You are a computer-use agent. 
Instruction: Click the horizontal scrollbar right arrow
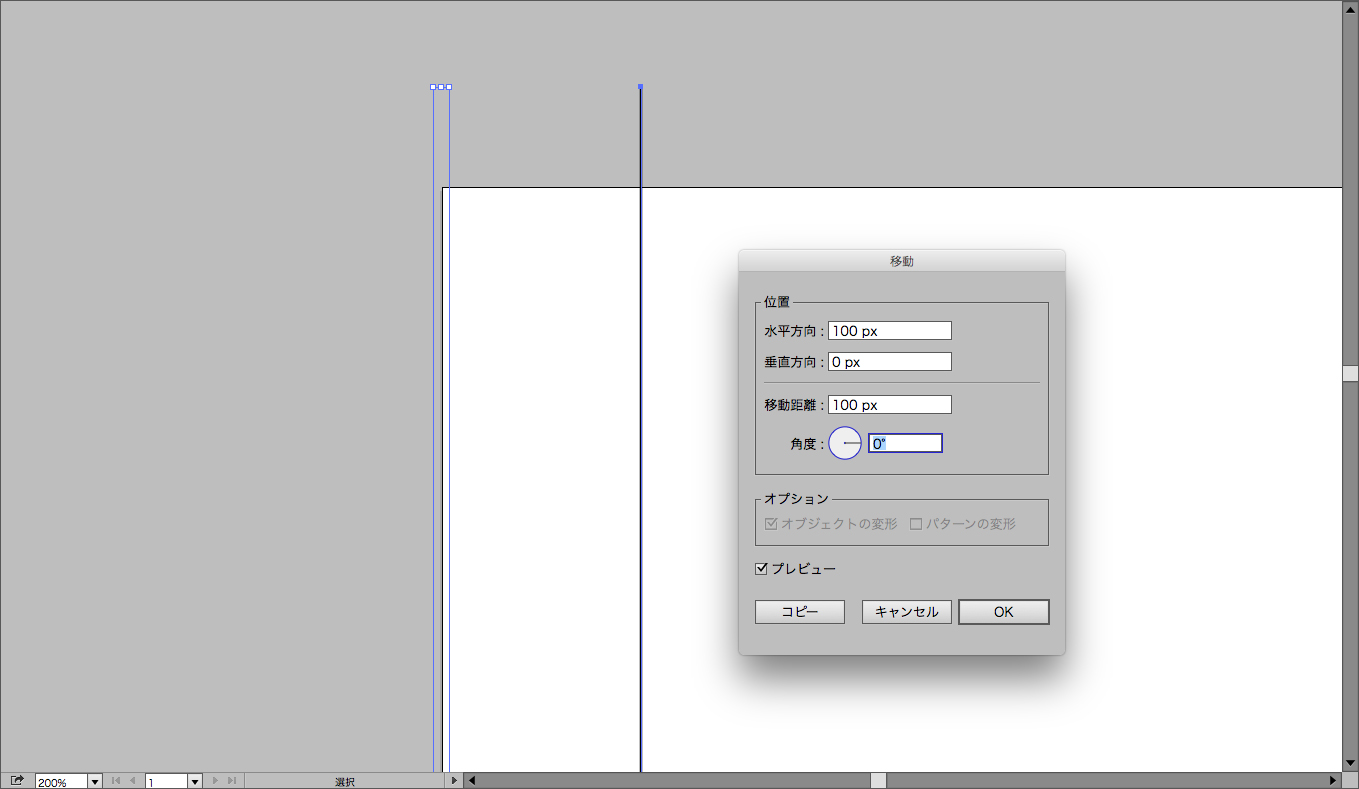click(x=1333, y=781)
